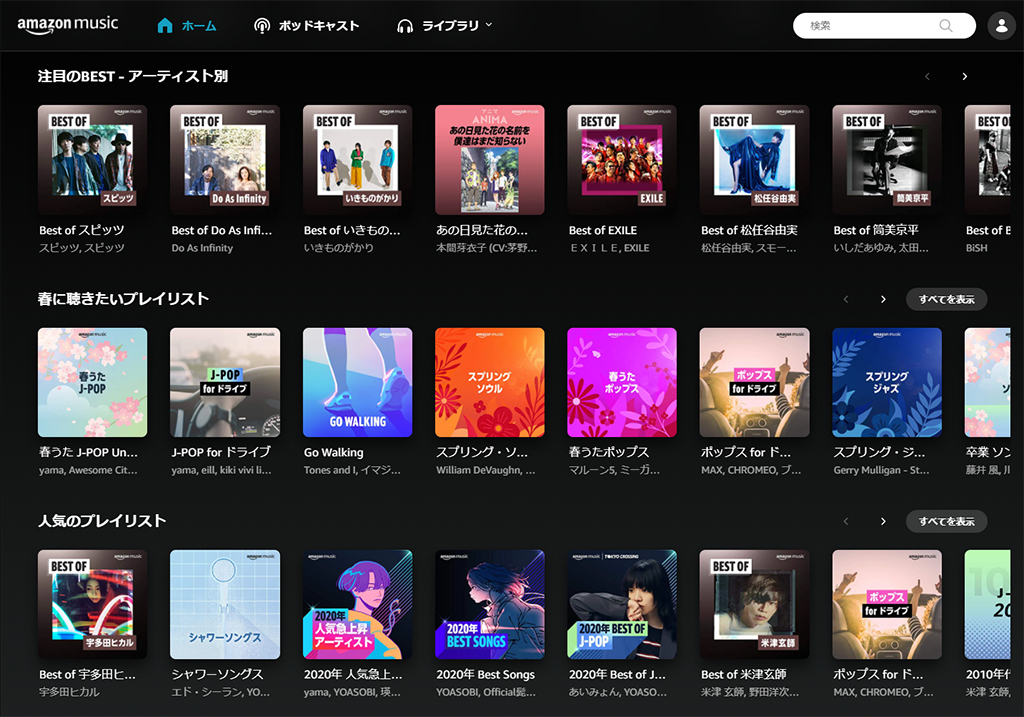Open the 春うた J-POP cherry blossom cover
This screenshot has height=717, width=1024.
[x=92, y=382]
